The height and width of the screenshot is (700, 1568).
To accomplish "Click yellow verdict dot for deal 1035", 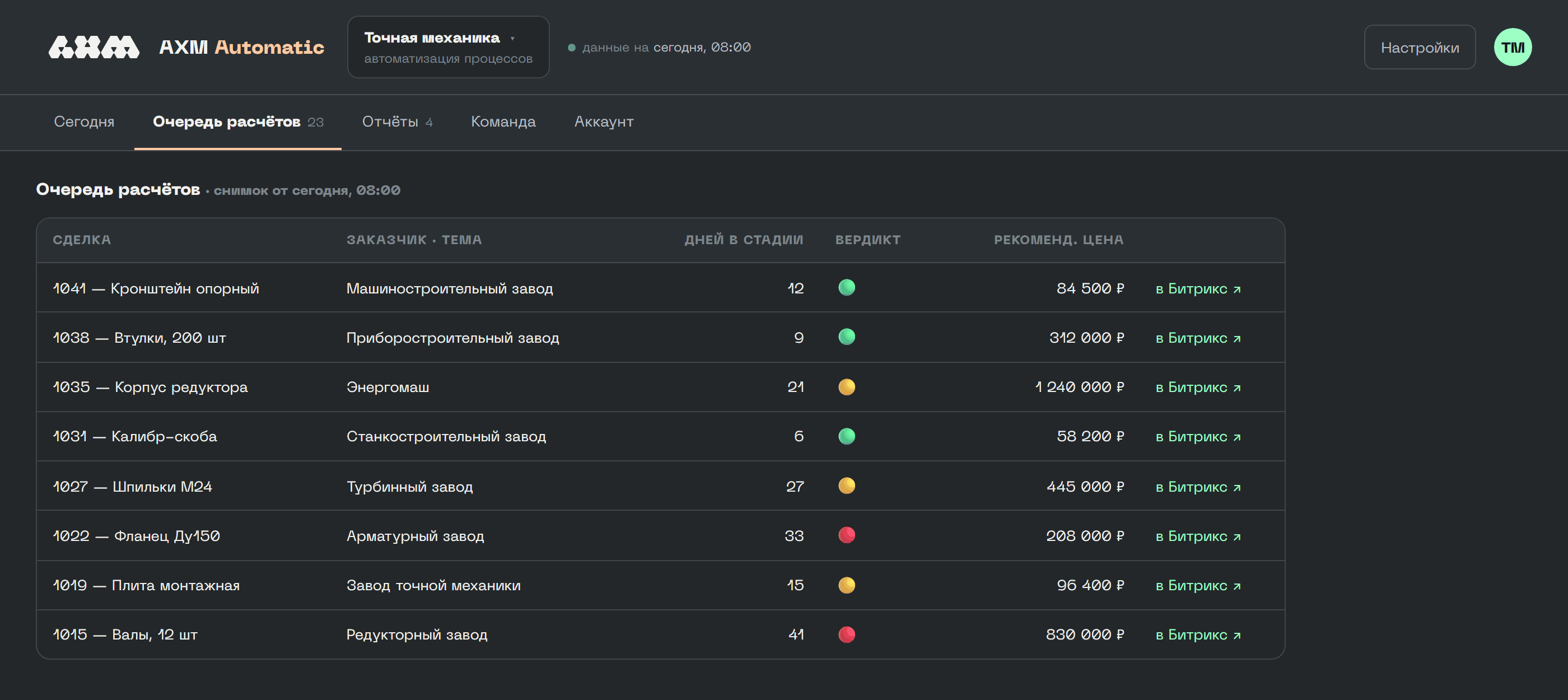I will coord(846,386).
